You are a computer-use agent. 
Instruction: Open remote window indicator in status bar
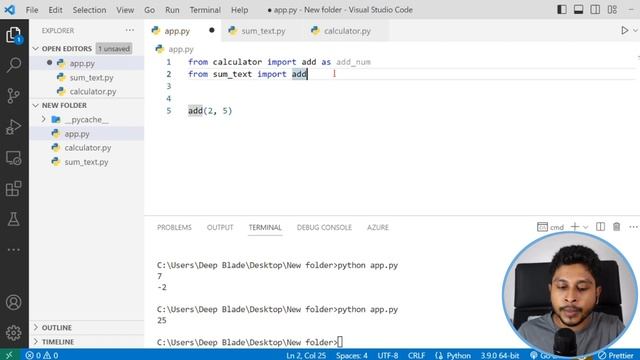(9, 355)
